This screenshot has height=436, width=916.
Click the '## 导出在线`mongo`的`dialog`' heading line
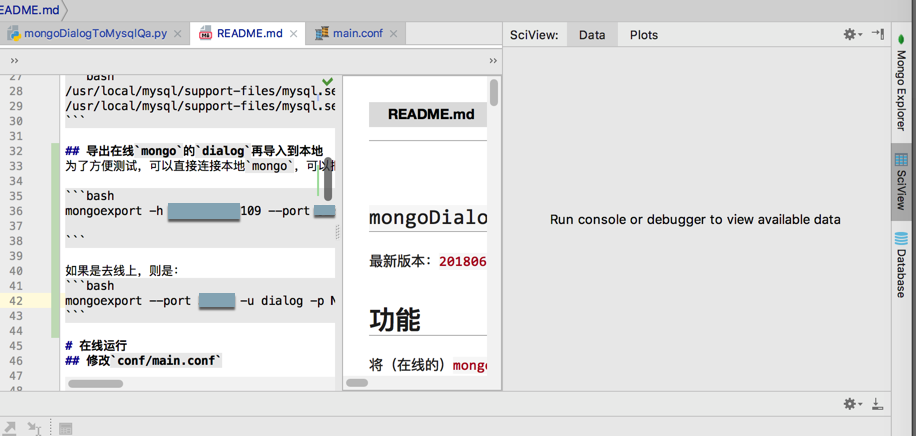[x=195, y=151]
